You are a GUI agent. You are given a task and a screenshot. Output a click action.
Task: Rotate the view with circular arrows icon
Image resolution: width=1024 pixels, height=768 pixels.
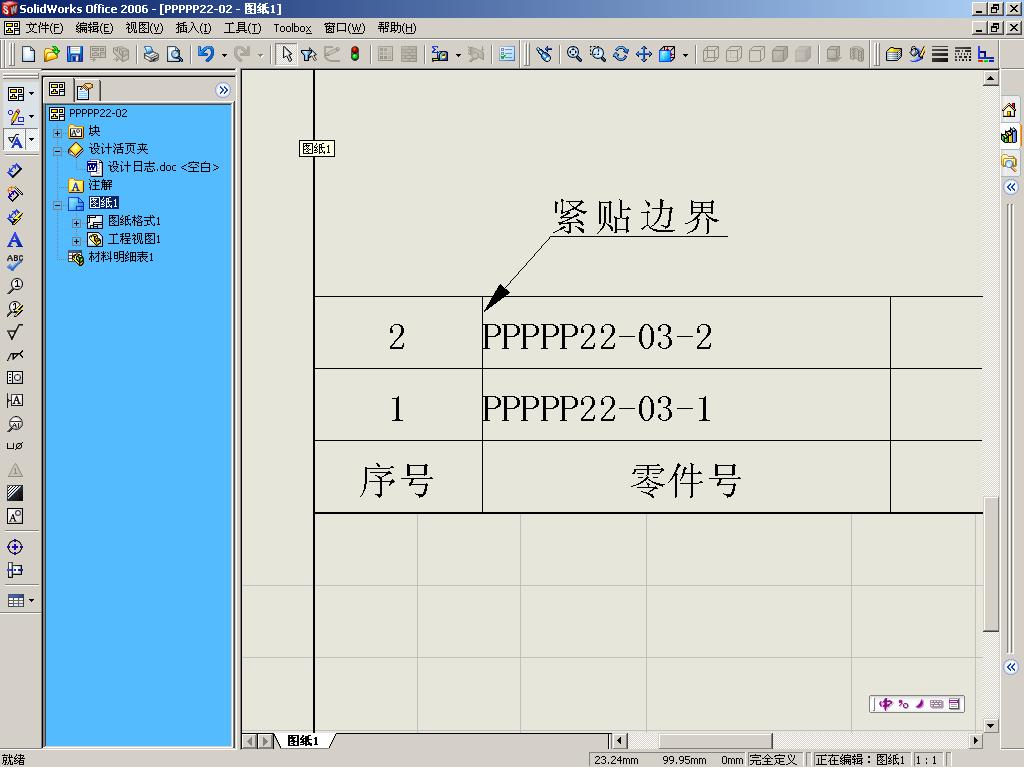620,54
